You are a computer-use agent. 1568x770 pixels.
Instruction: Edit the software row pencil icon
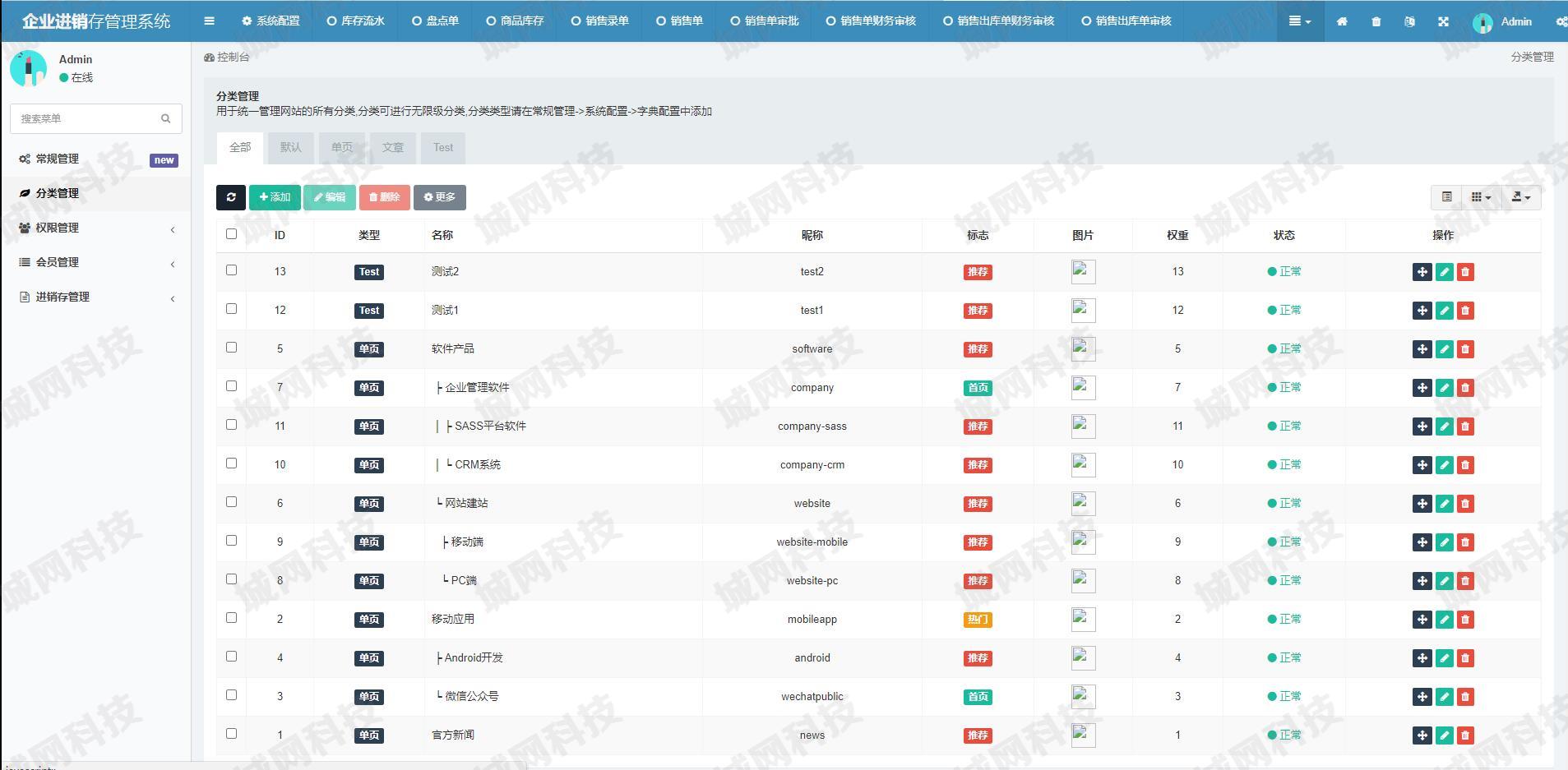[1445, 349]
